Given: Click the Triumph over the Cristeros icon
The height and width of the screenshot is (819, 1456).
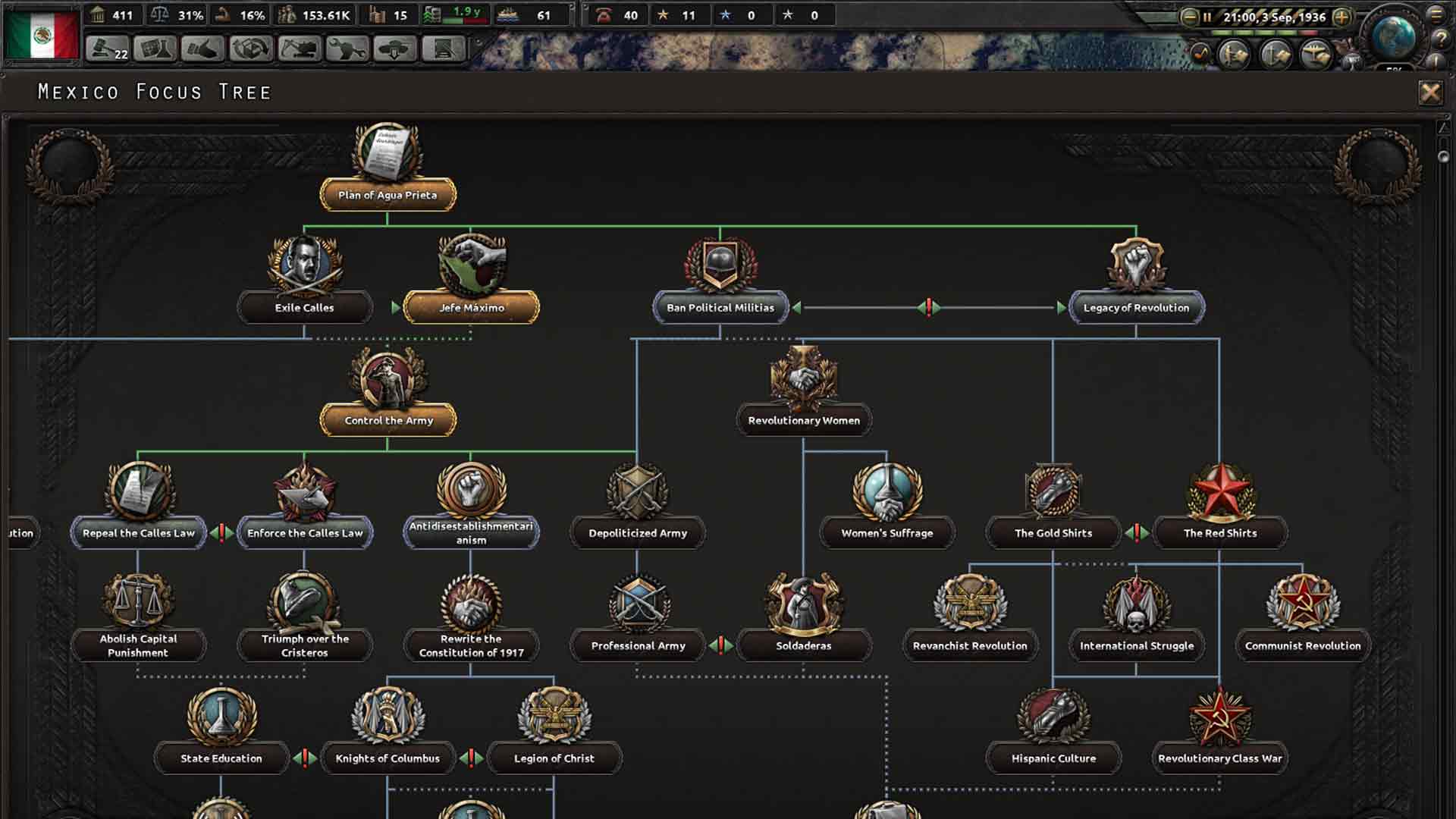Looking at the screenshot, I should pos(305,602).
